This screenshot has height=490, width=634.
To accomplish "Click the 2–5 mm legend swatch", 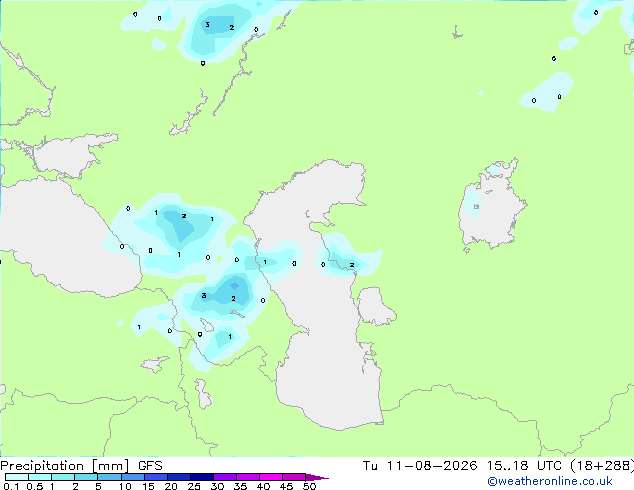I will click(86, 477).
